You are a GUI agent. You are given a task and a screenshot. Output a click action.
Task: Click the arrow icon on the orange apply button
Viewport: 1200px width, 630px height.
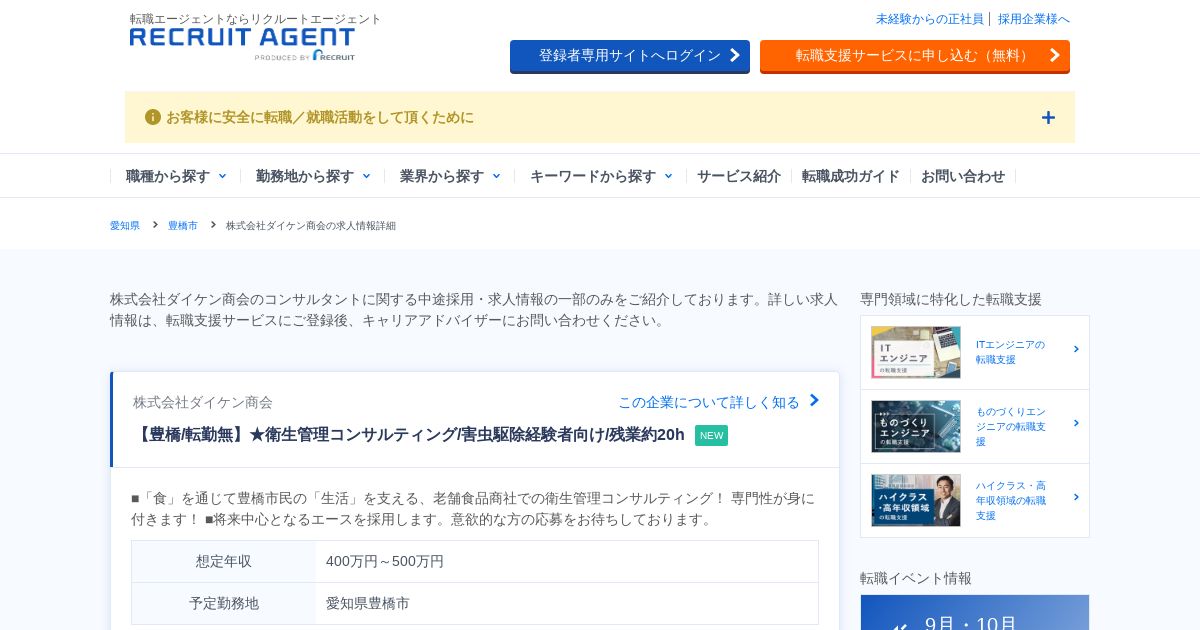(x=1054, y=55)
